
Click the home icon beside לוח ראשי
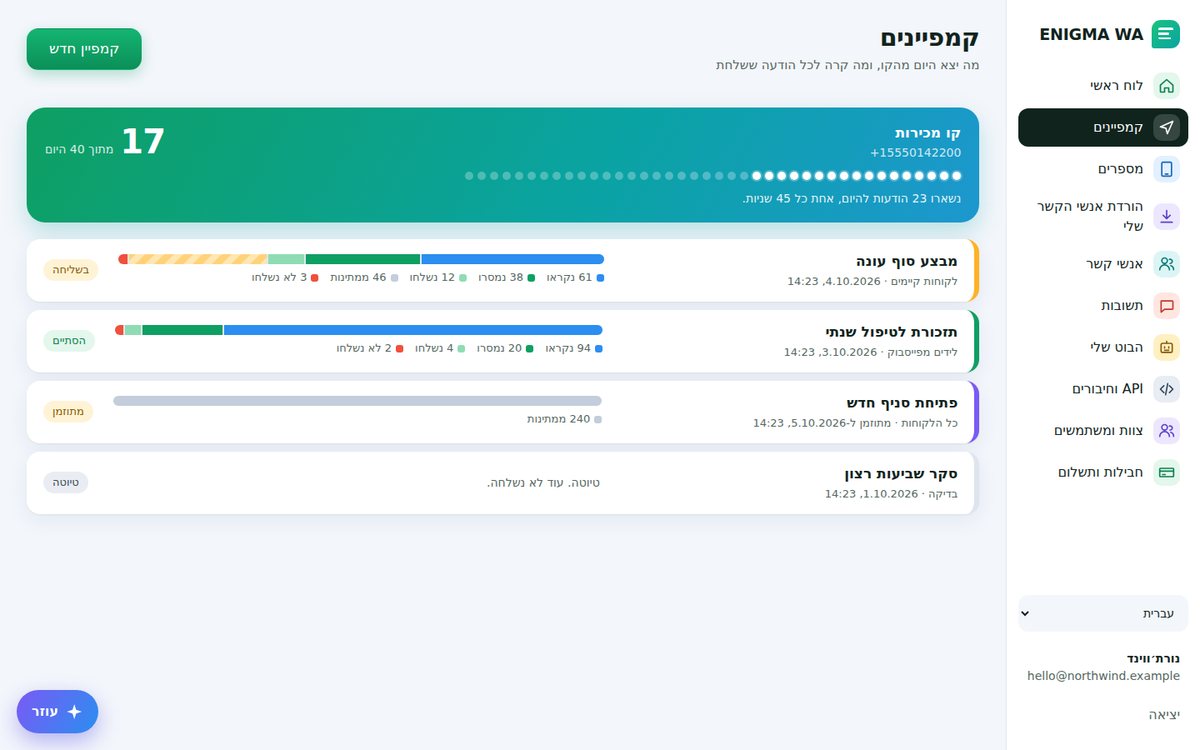click(1166, 86)
